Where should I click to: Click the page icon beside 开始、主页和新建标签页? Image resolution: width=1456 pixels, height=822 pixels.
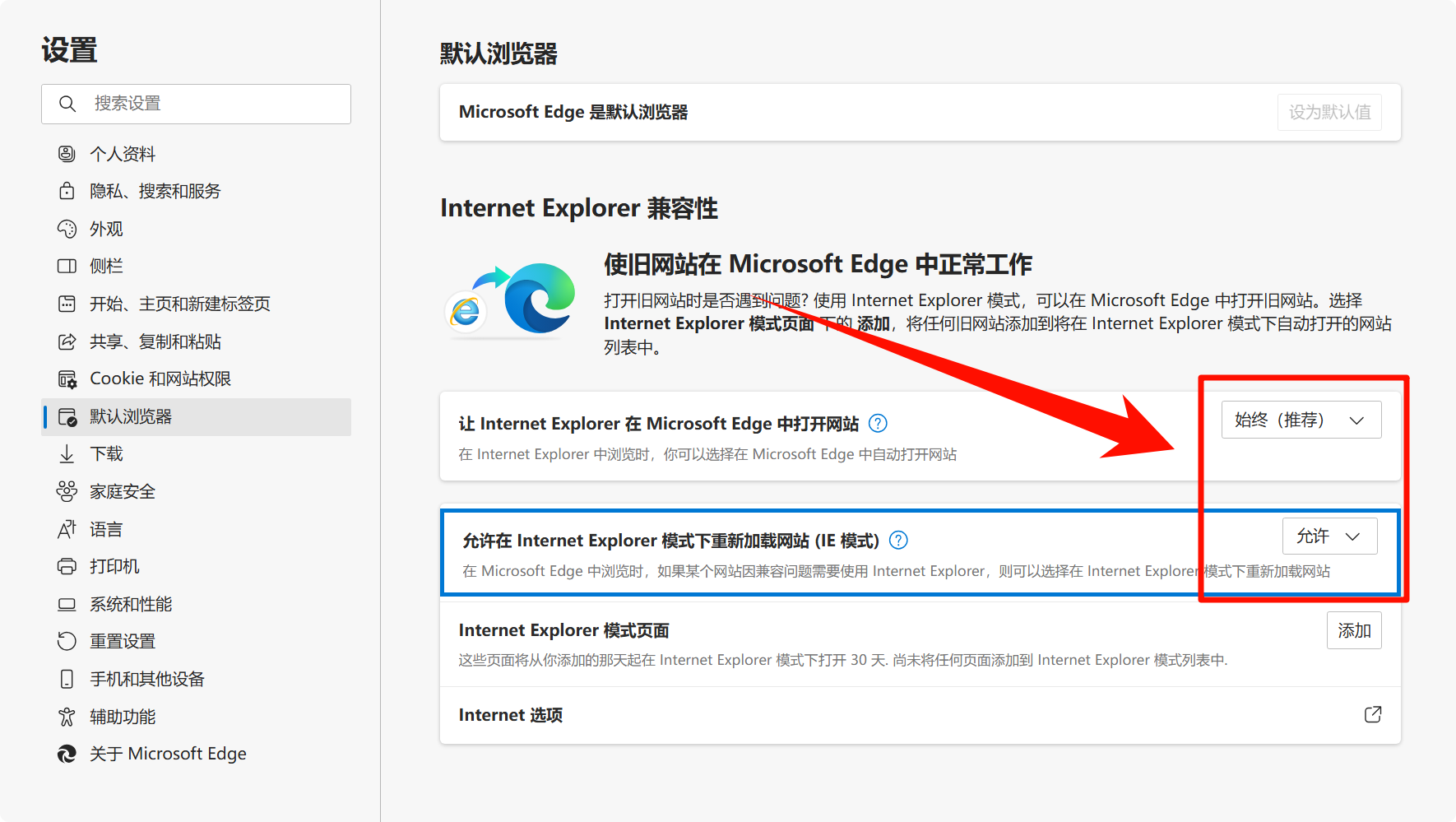coord(67,304)
